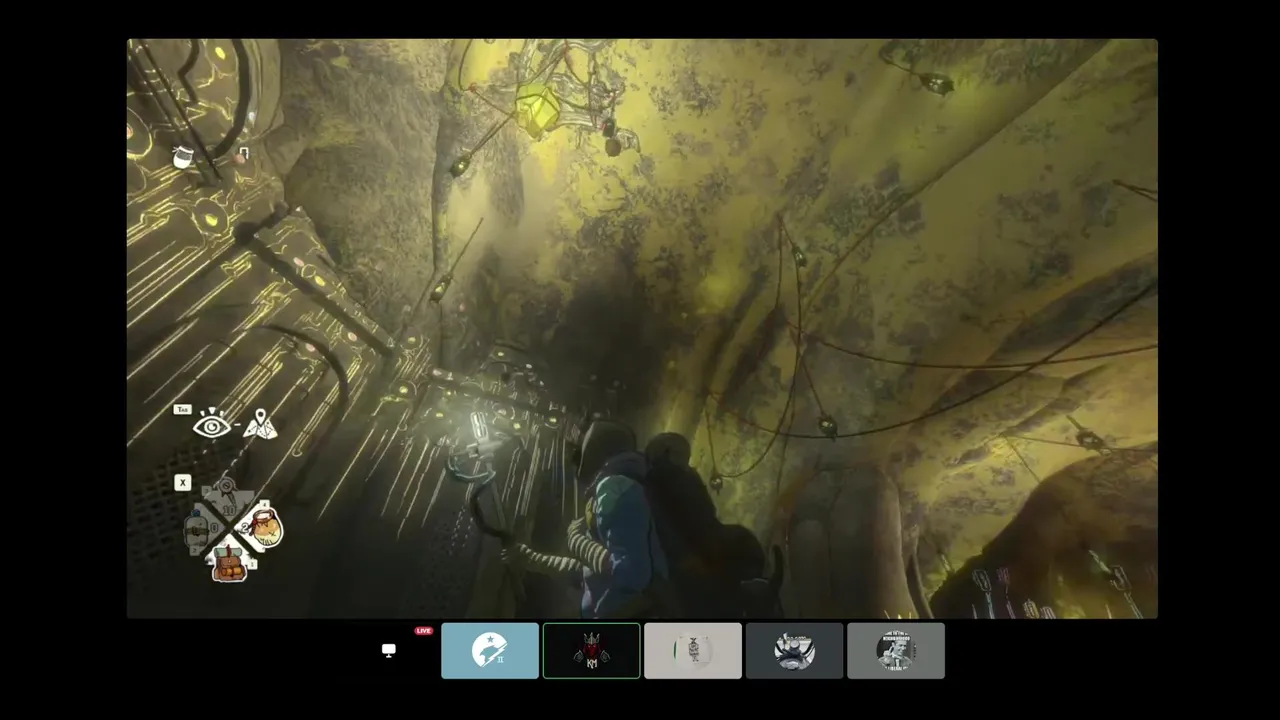The width and height of the screenshot is (1280, 720).
Task: Open the blue bear-with-star stream thumbnail
Action: click(490, 651)
